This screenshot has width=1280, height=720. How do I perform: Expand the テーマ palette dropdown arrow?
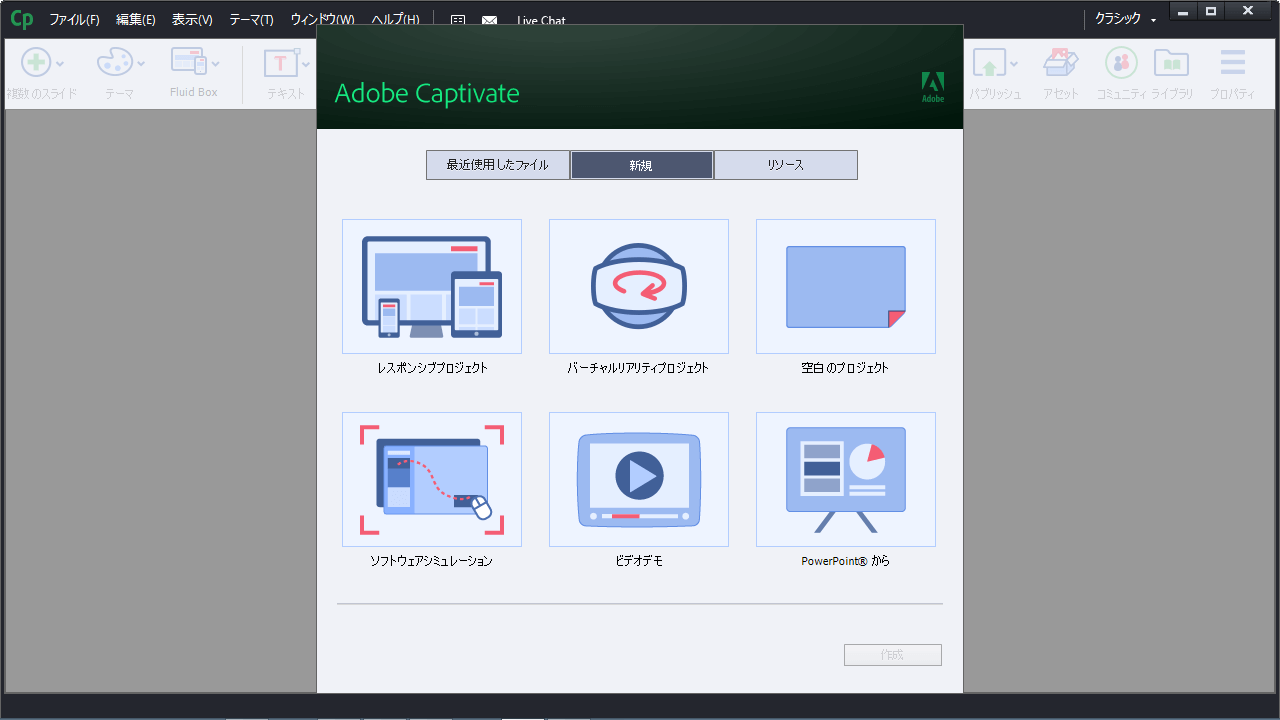[x=141, y=64]
